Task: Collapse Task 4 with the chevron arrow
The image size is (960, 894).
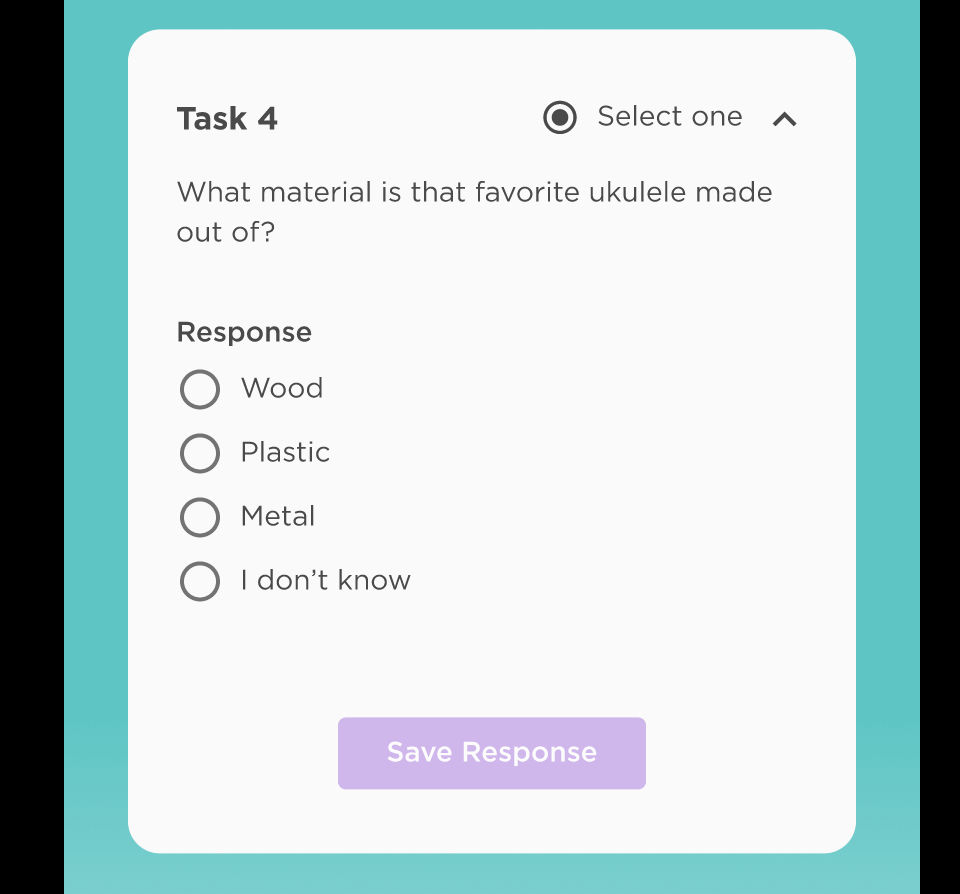Action: click(785, 120)
